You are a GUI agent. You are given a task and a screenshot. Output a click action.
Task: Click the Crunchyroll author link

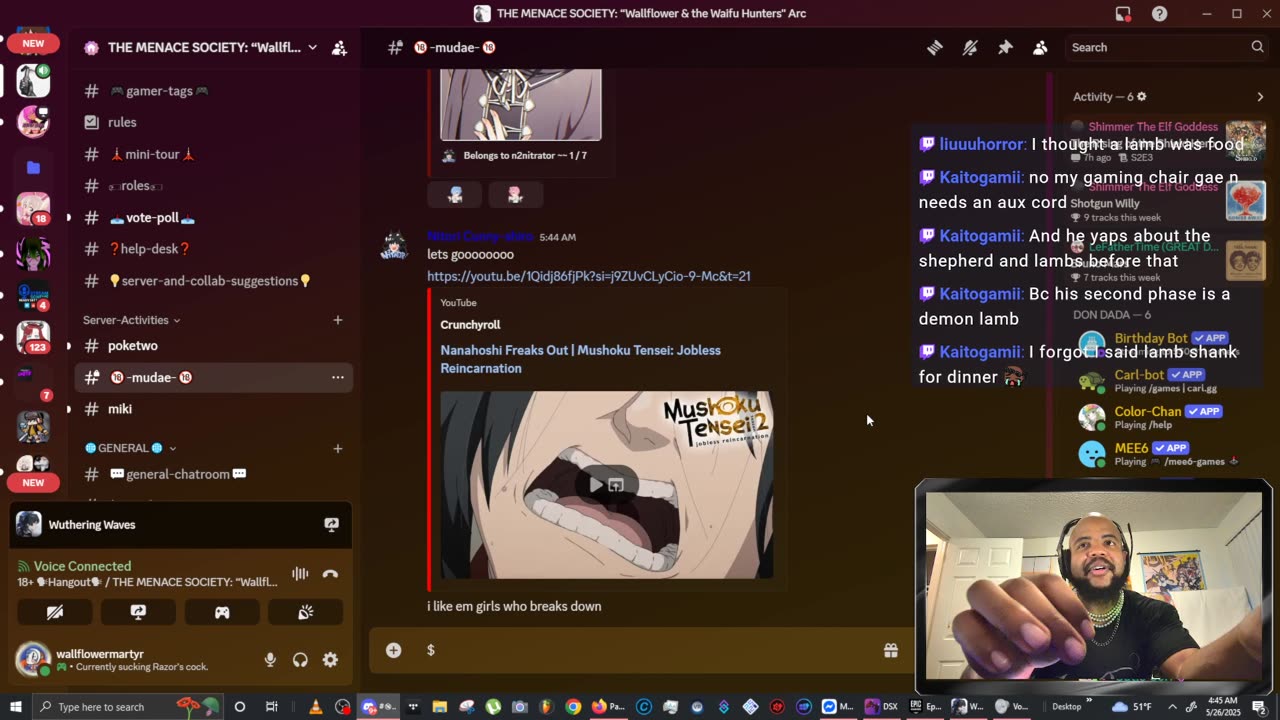(470, 325)
